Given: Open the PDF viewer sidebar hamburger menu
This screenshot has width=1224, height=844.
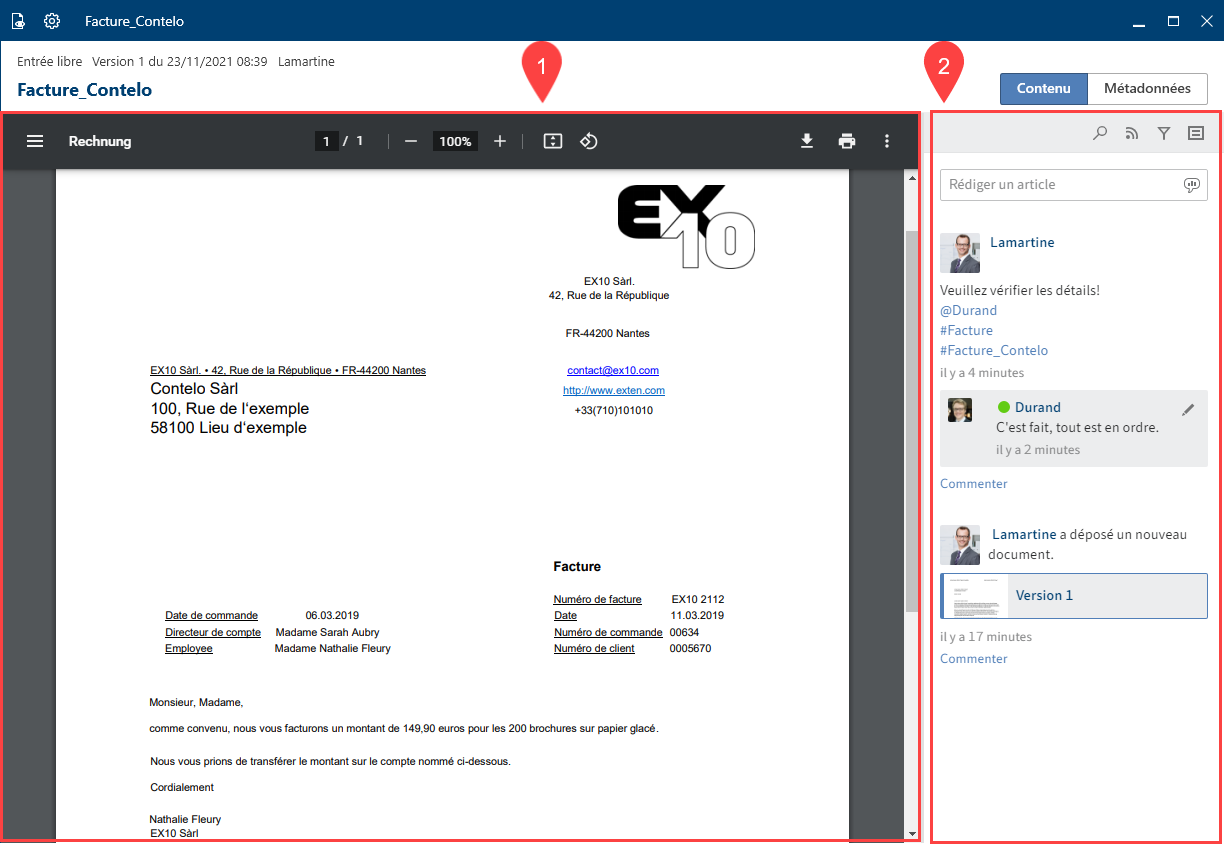Looking at the screenshot, I should click(x=35, y=141).
